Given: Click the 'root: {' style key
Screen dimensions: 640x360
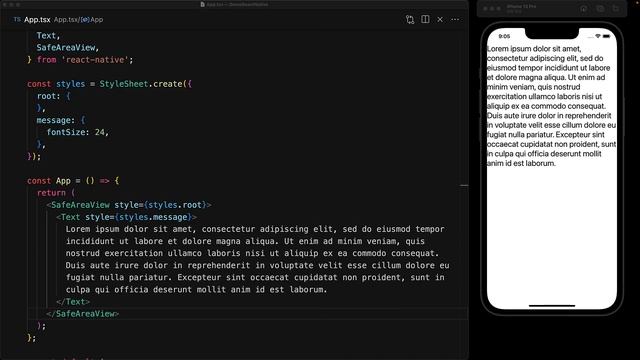Looking at the screenshot, I should pos(53,96).
